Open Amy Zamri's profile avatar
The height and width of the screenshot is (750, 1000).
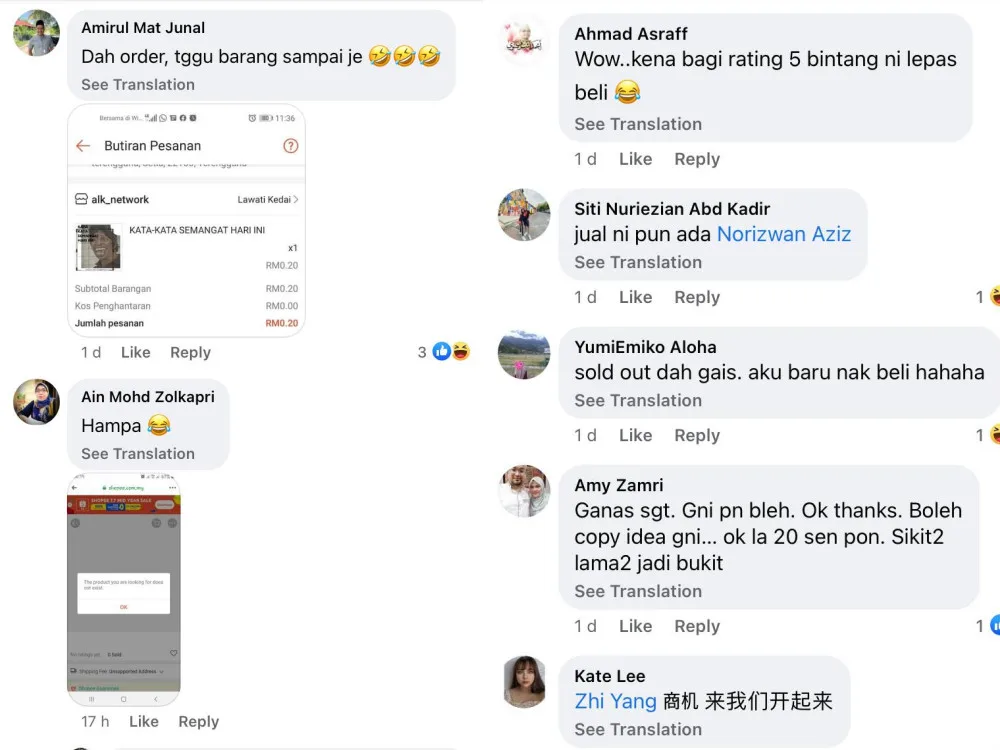click(524, 491)
